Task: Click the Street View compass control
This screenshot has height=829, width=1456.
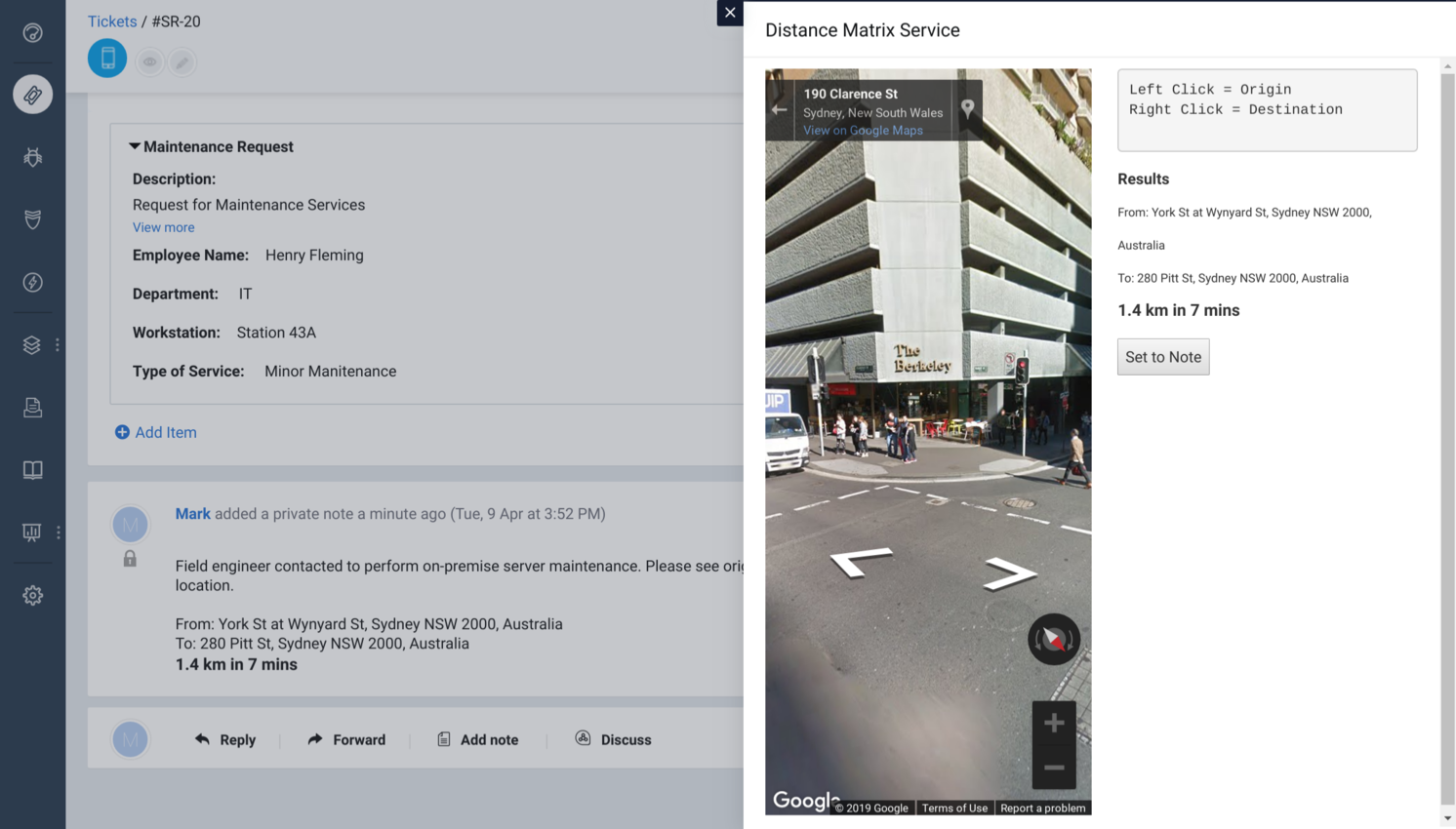Action: [x=1053, y=639]
